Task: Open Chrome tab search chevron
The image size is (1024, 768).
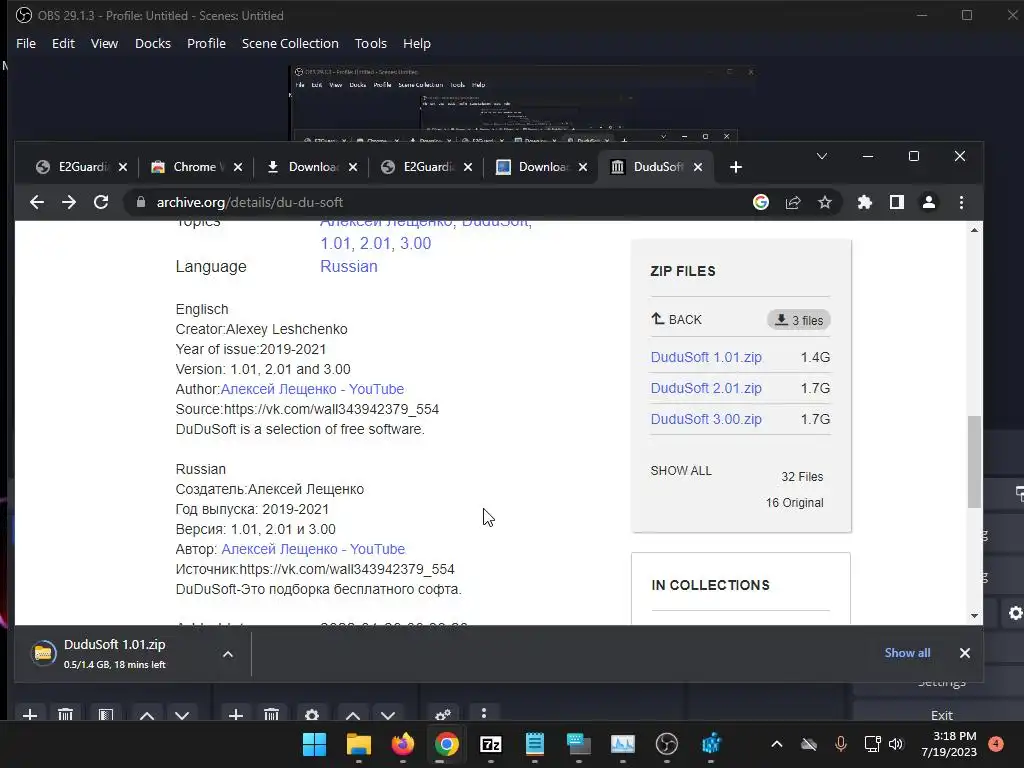Action: tap(822, 156)
